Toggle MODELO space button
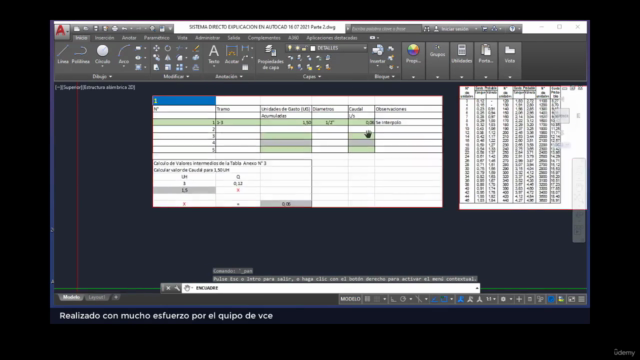 [350, 299]
